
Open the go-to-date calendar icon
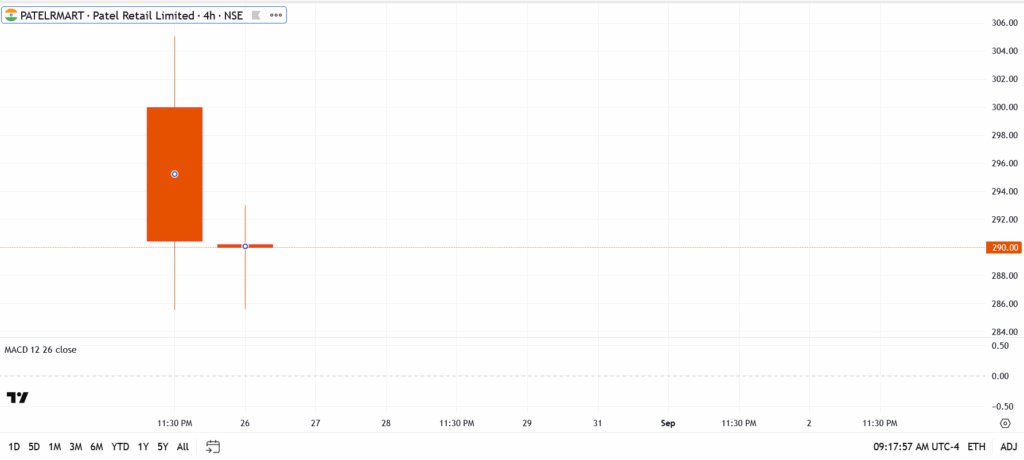tap(213, 446)
